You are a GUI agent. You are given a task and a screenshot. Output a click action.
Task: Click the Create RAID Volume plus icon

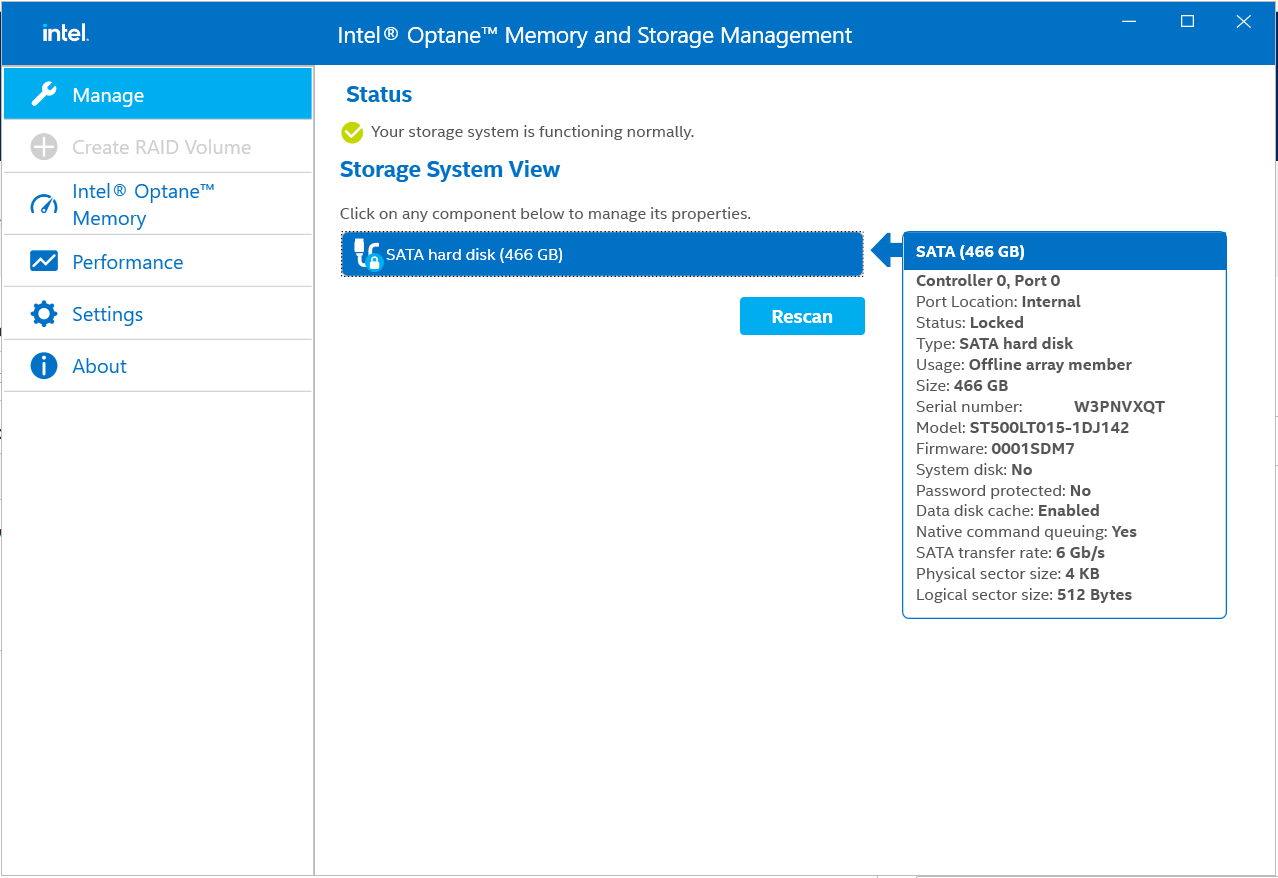pyautogui.click(x=44, y=146)
